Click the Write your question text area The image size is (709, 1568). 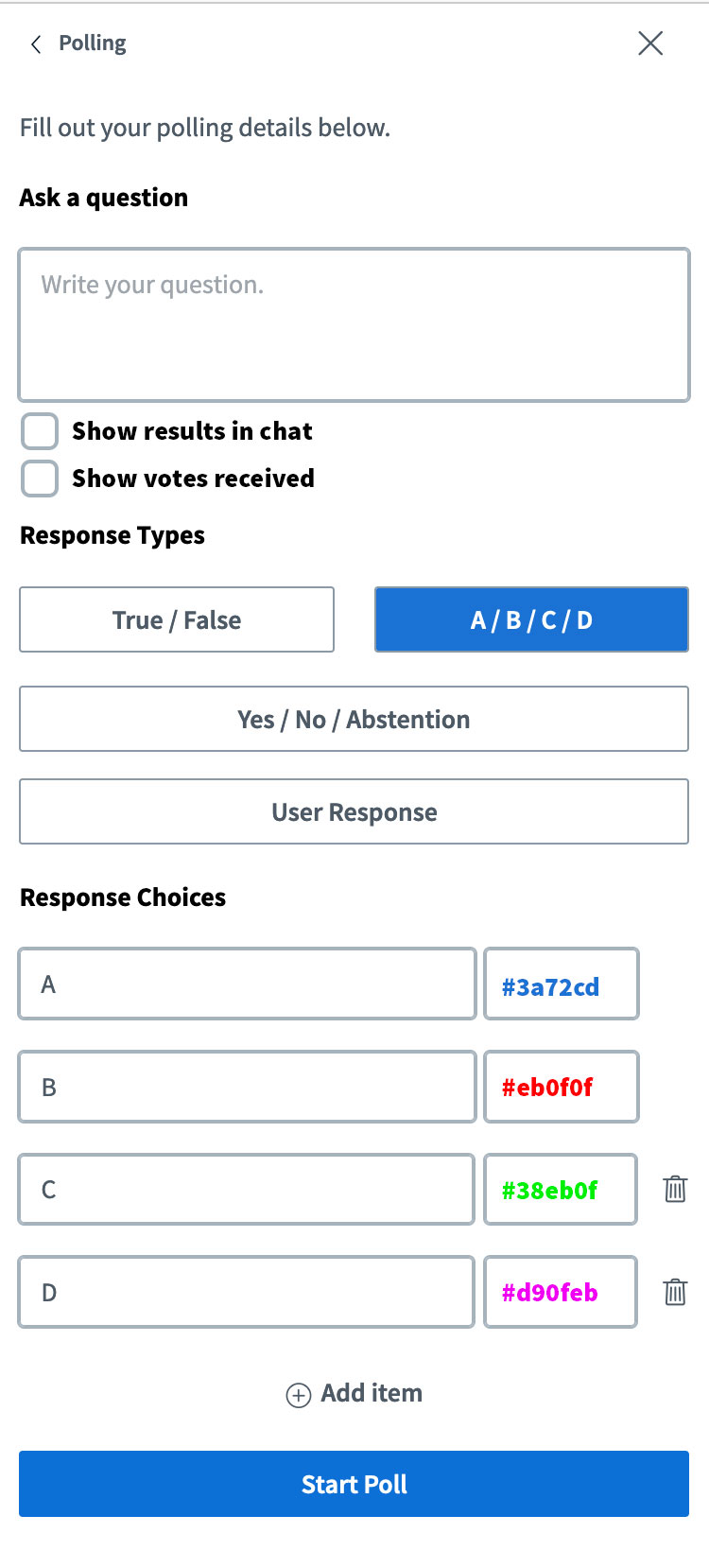point(354,322)
